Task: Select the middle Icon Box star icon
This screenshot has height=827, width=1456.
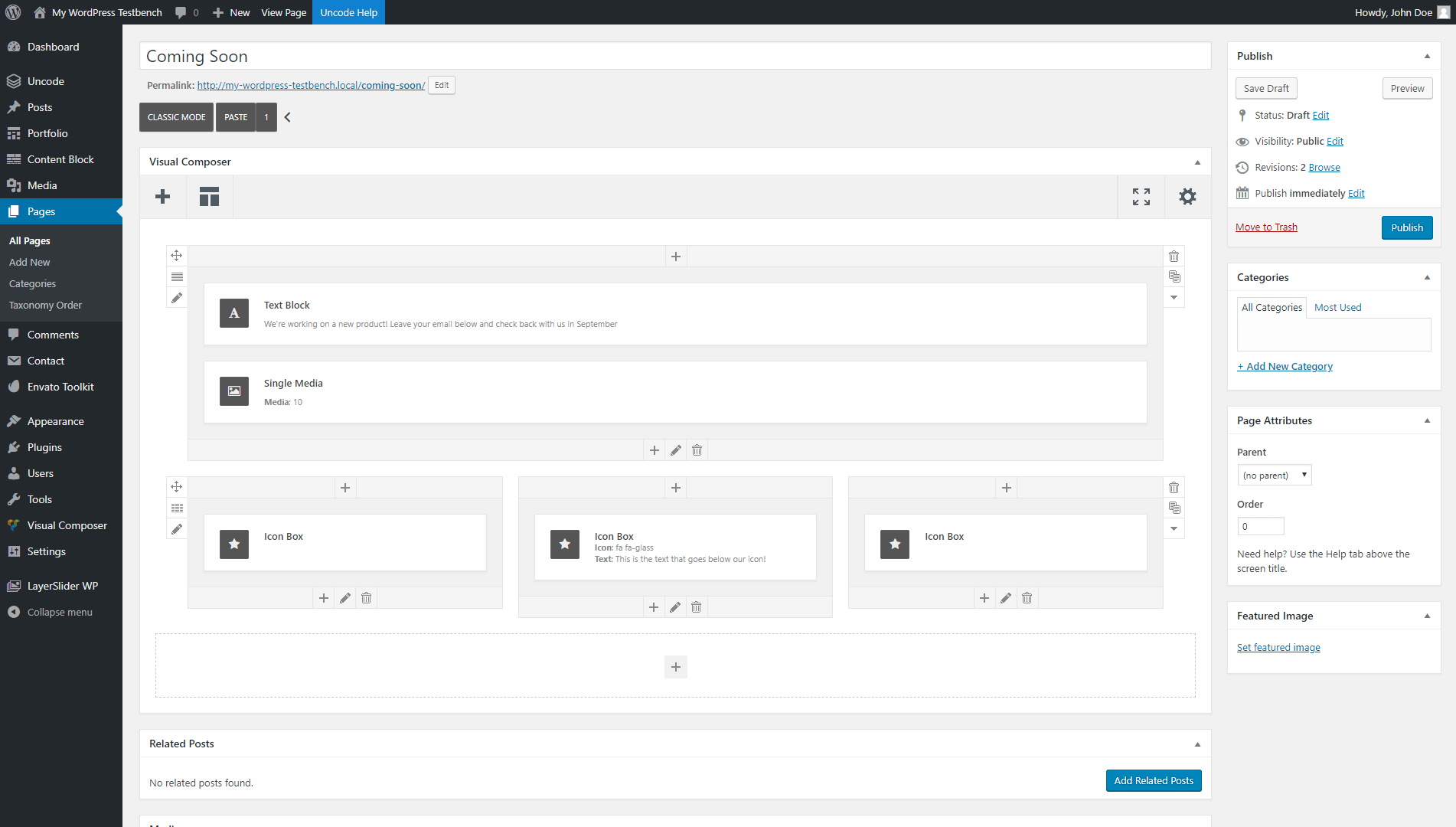Action: point(565,544)
